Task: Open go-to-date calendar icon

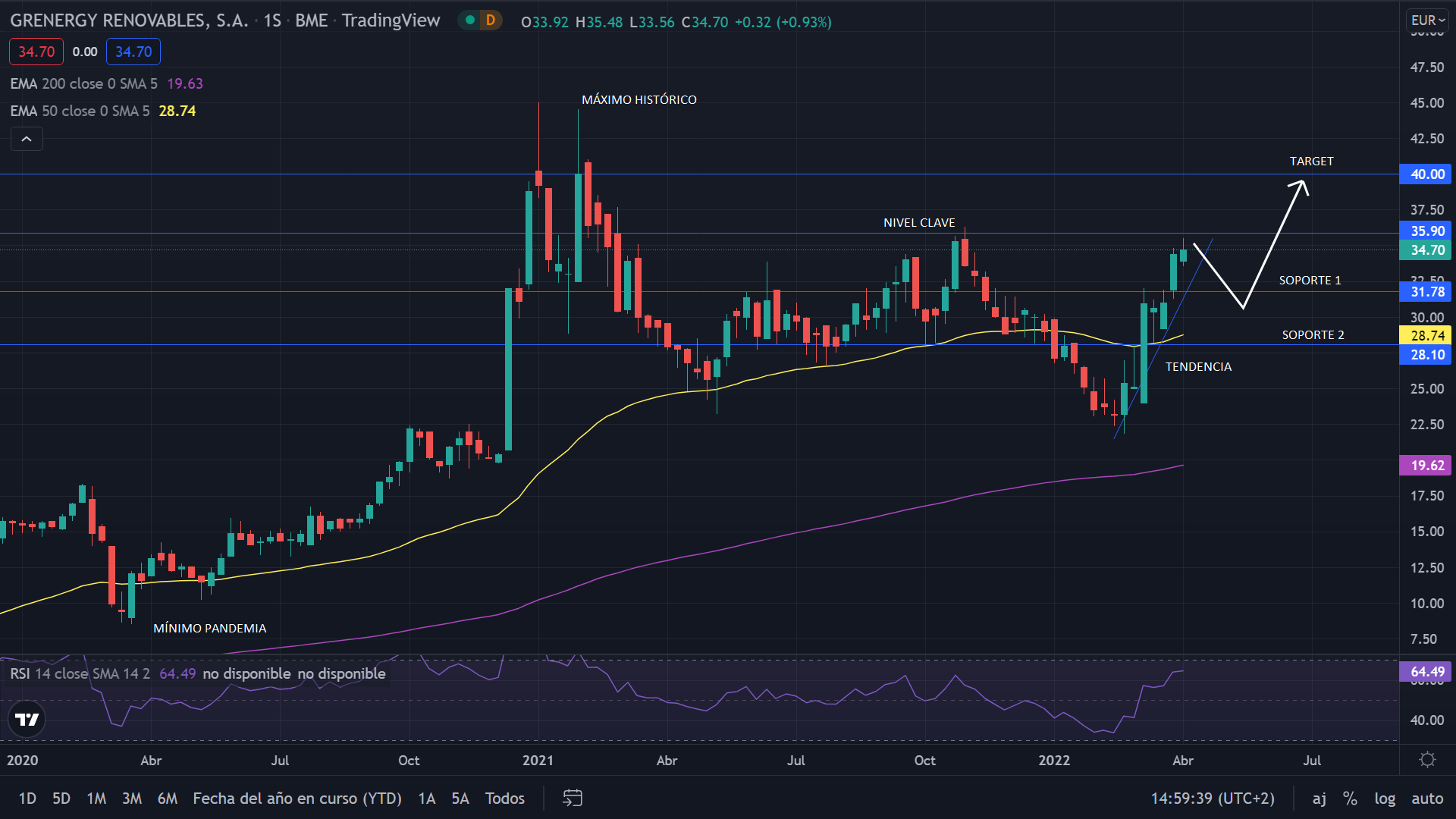Action: [573, 798]
